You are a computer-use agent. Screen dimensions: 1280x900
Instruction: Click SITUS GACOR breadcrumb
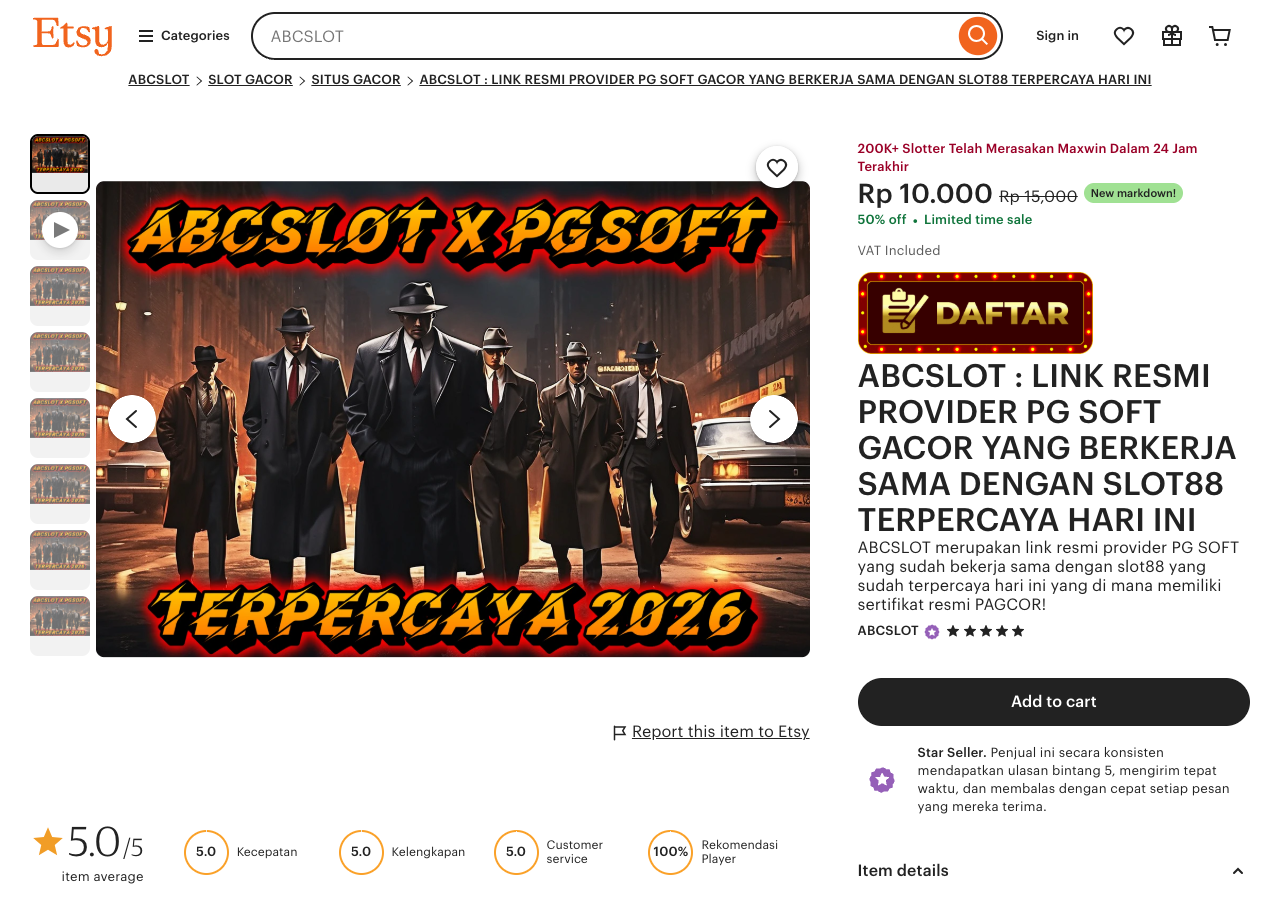356,80
